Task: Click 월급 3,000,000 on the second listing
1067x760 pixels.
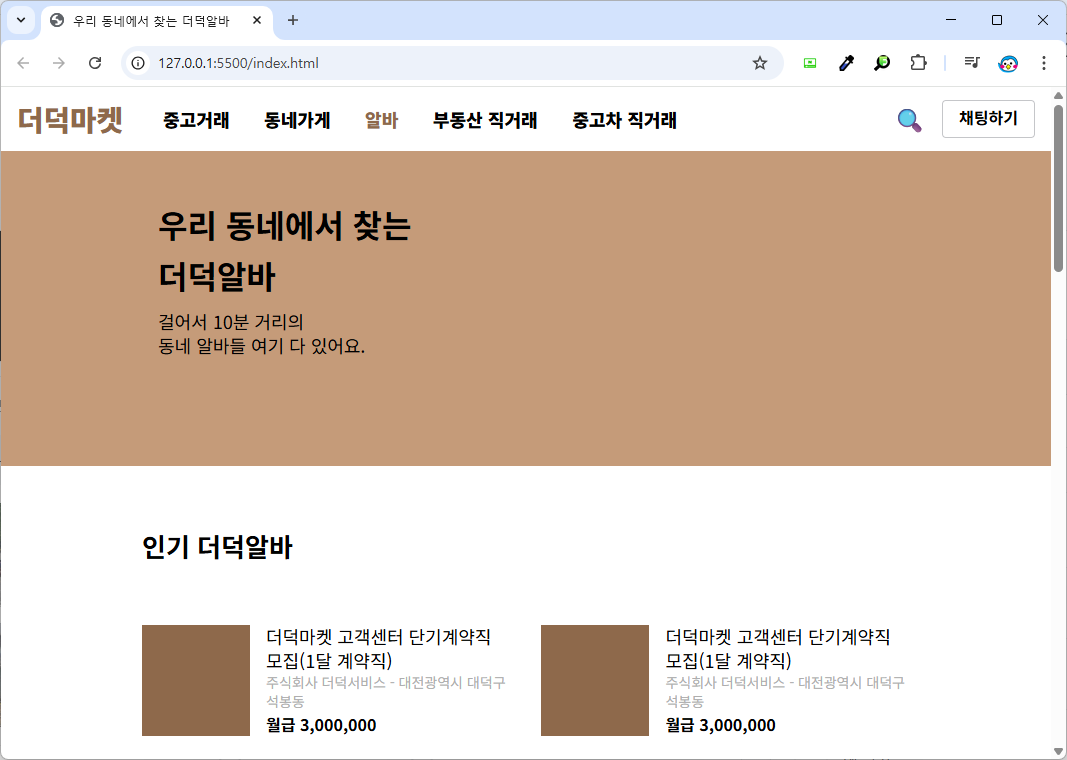Action: 721,725
